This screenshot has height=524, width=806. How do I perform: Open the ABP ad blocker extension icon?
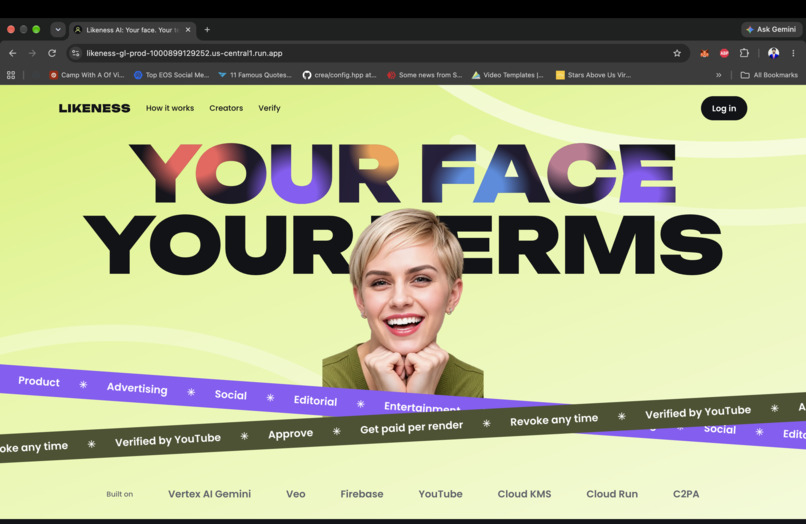click(x=724, y=53)
